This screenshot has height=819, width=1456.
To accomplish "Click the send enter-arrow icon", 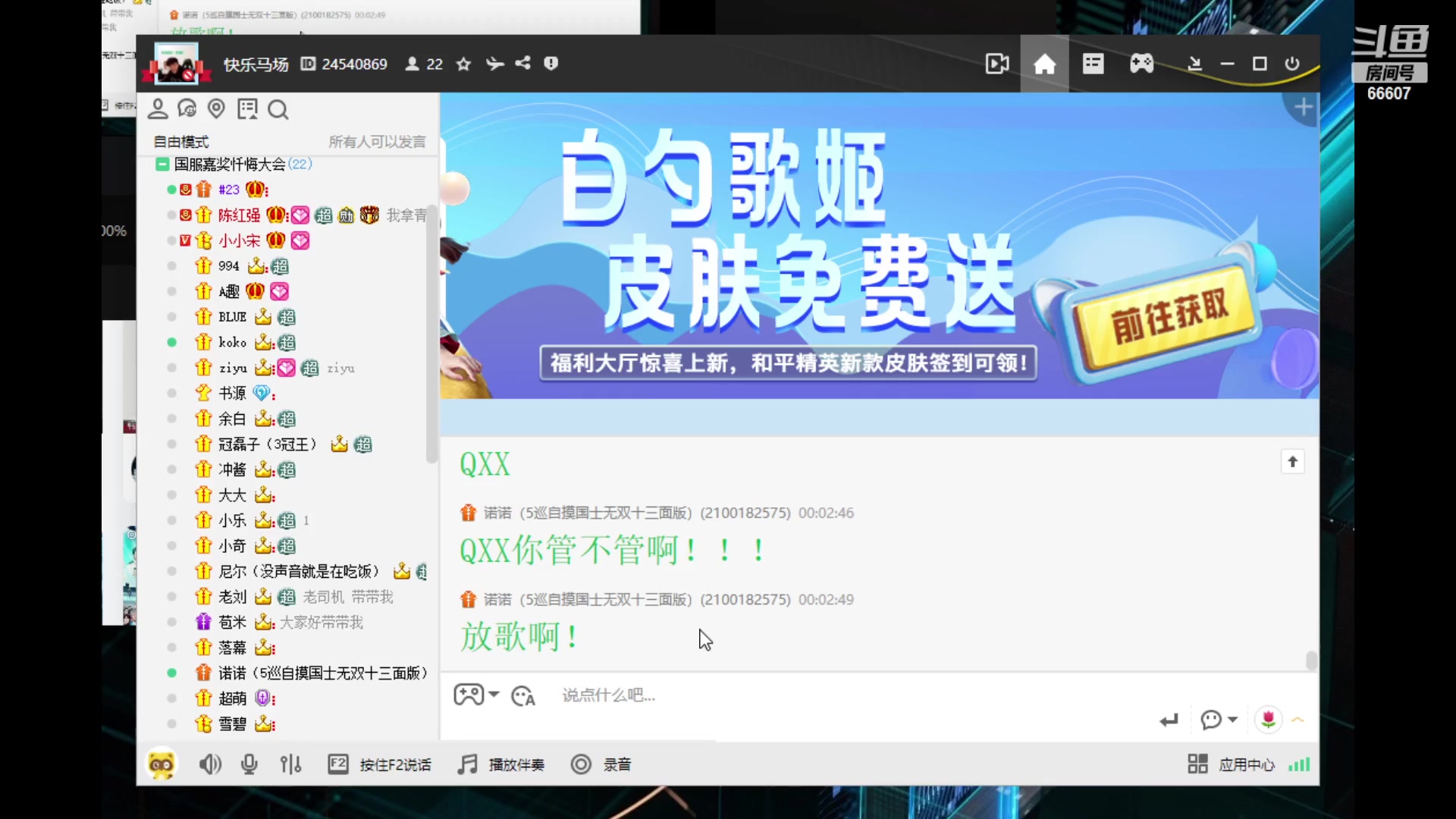I will (x=1169, y=720).
